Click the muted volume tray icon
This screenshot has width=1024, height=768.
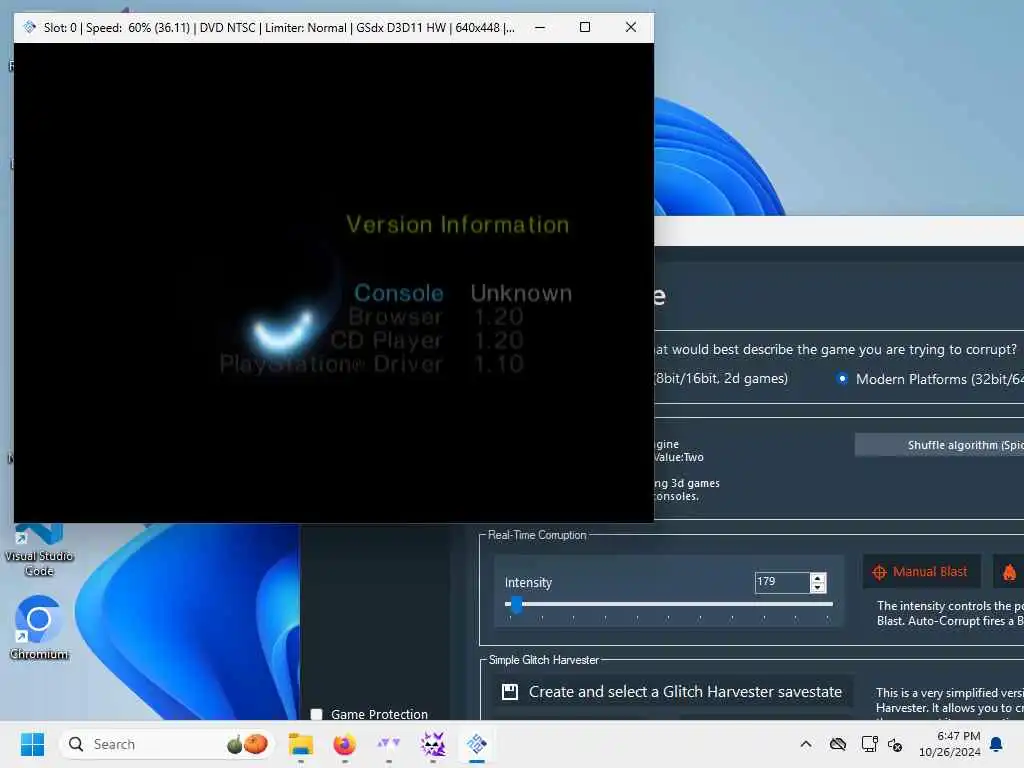895,744
